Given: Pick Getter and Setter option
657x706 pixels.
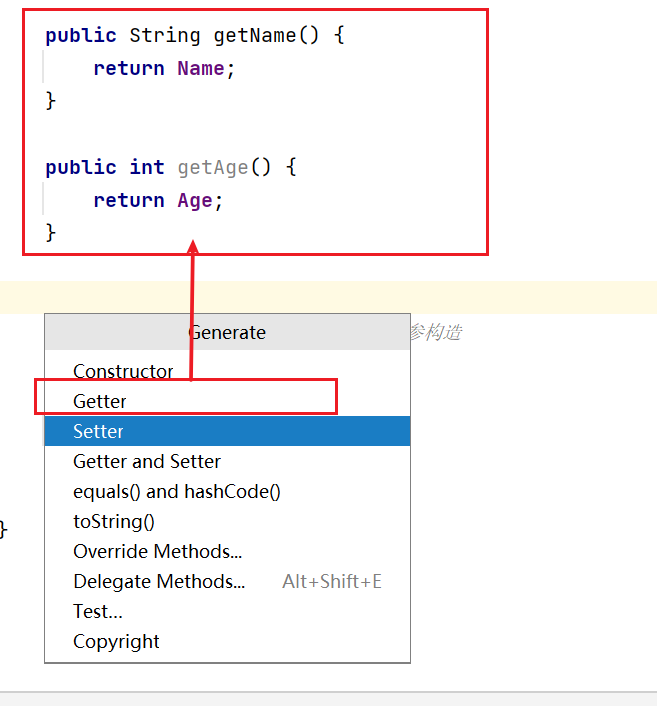Looking at the screenshot, I should [x=227, y=462].
